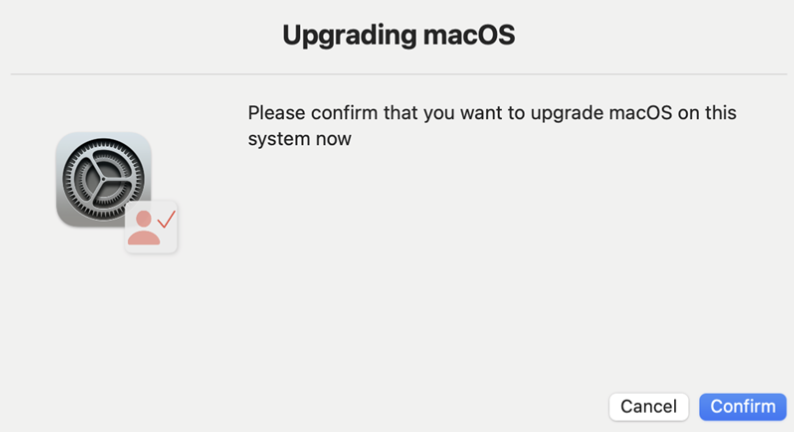Click the word "macOS" in the heading
Screen dimensions: 794x432
(469, 35)
